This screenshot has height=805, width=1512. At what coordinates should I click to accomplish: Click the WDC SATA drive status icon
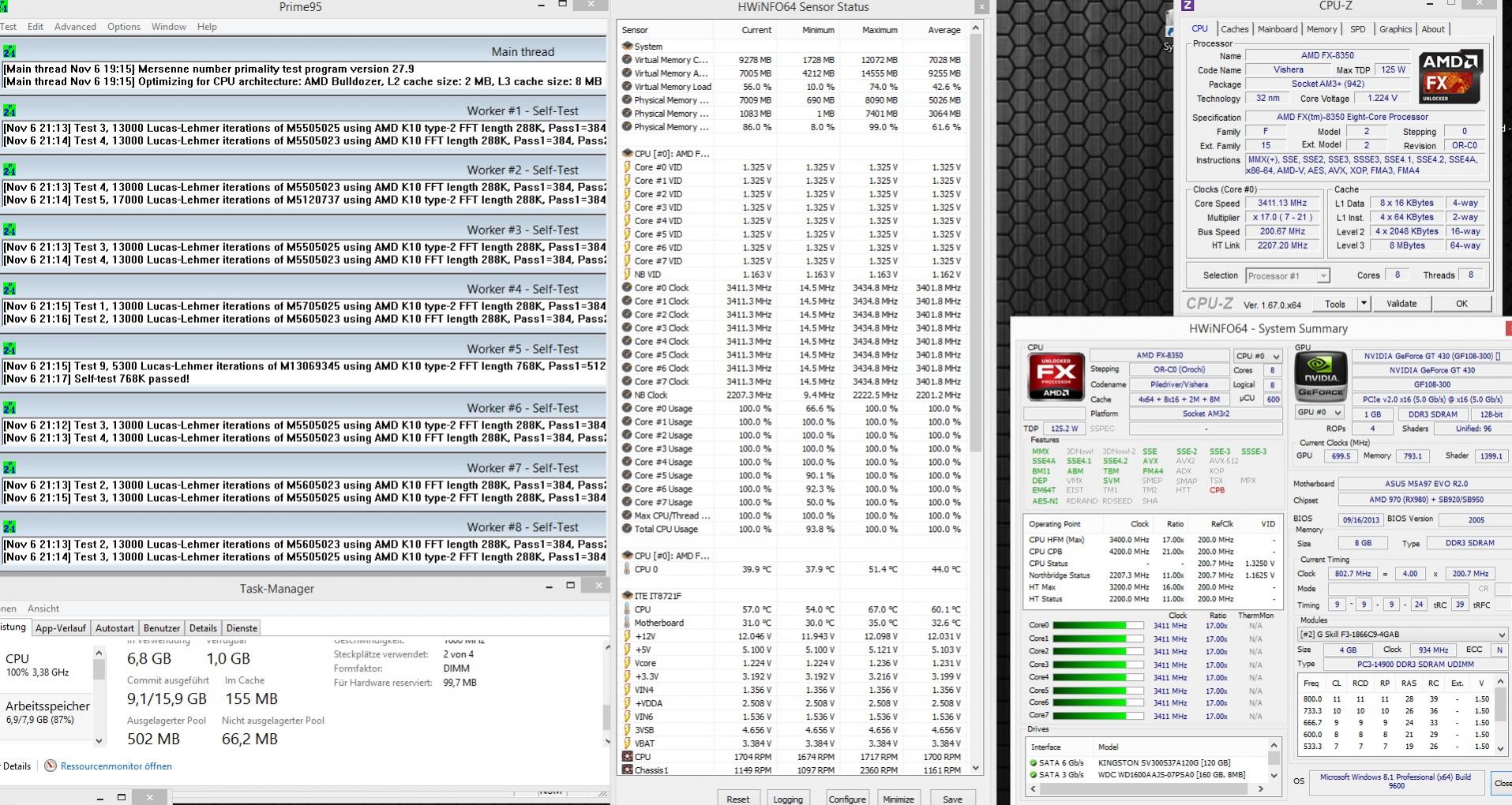pos(1033,775)
